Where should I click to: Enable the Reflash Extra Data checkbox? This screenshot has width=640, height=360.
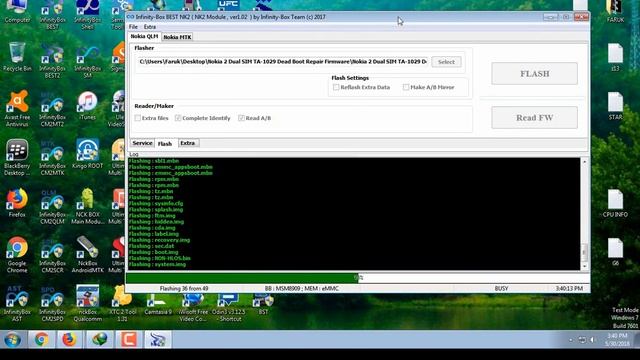(336, 87)
